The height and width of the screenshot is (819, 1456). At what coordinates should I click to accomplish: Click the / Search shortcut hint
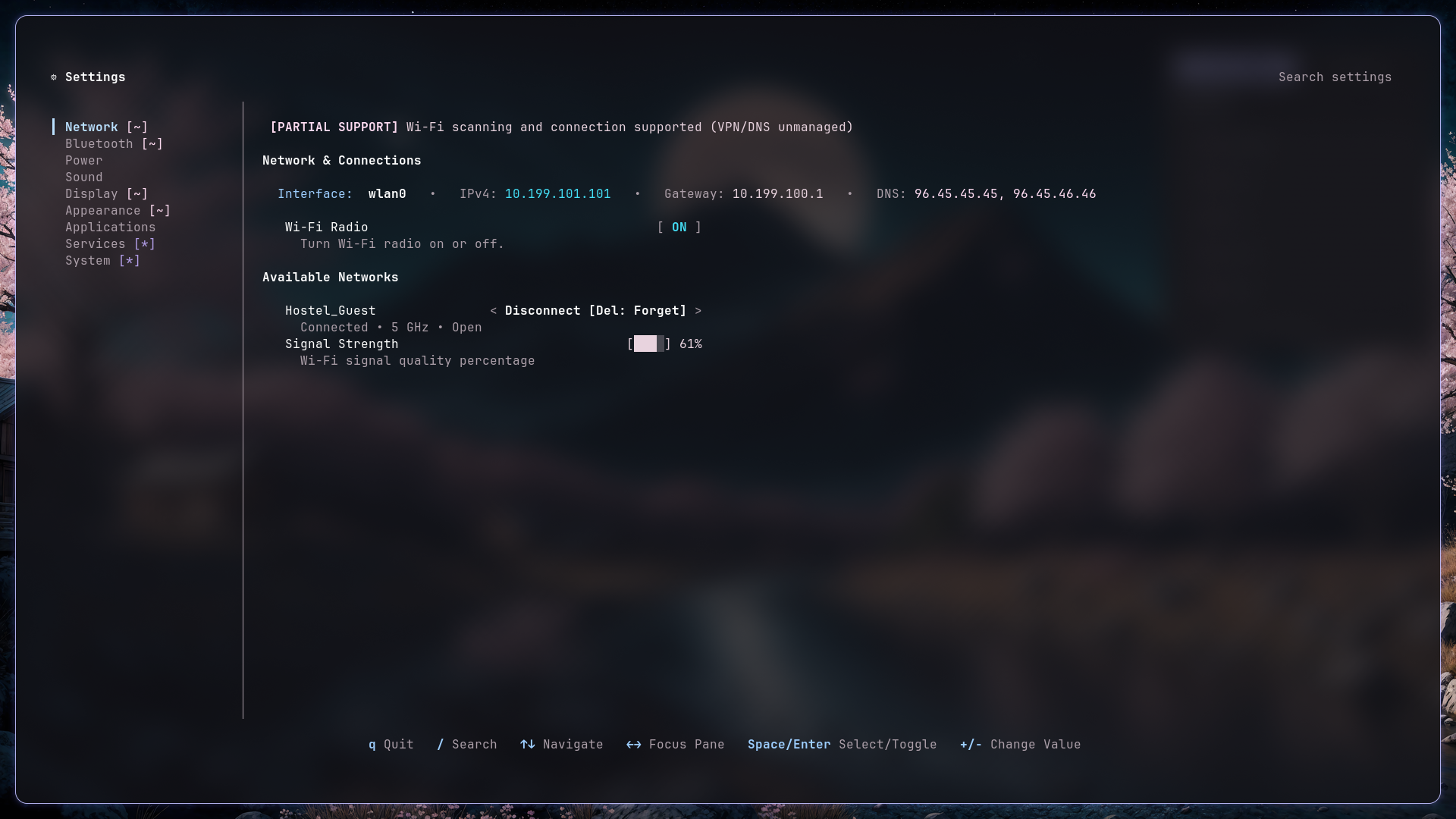point(466,745)
